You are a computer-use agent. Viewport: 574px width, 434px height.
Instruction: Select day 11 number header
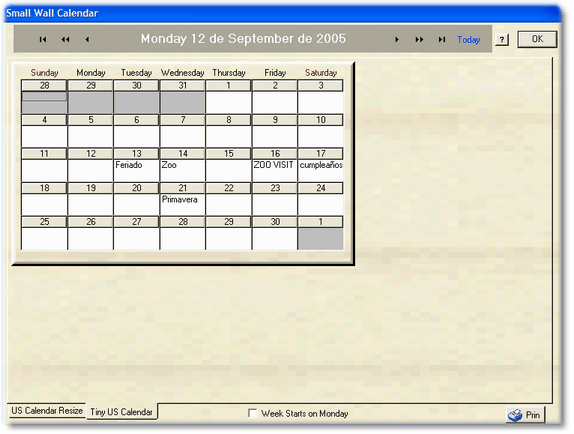pos(44,153)
